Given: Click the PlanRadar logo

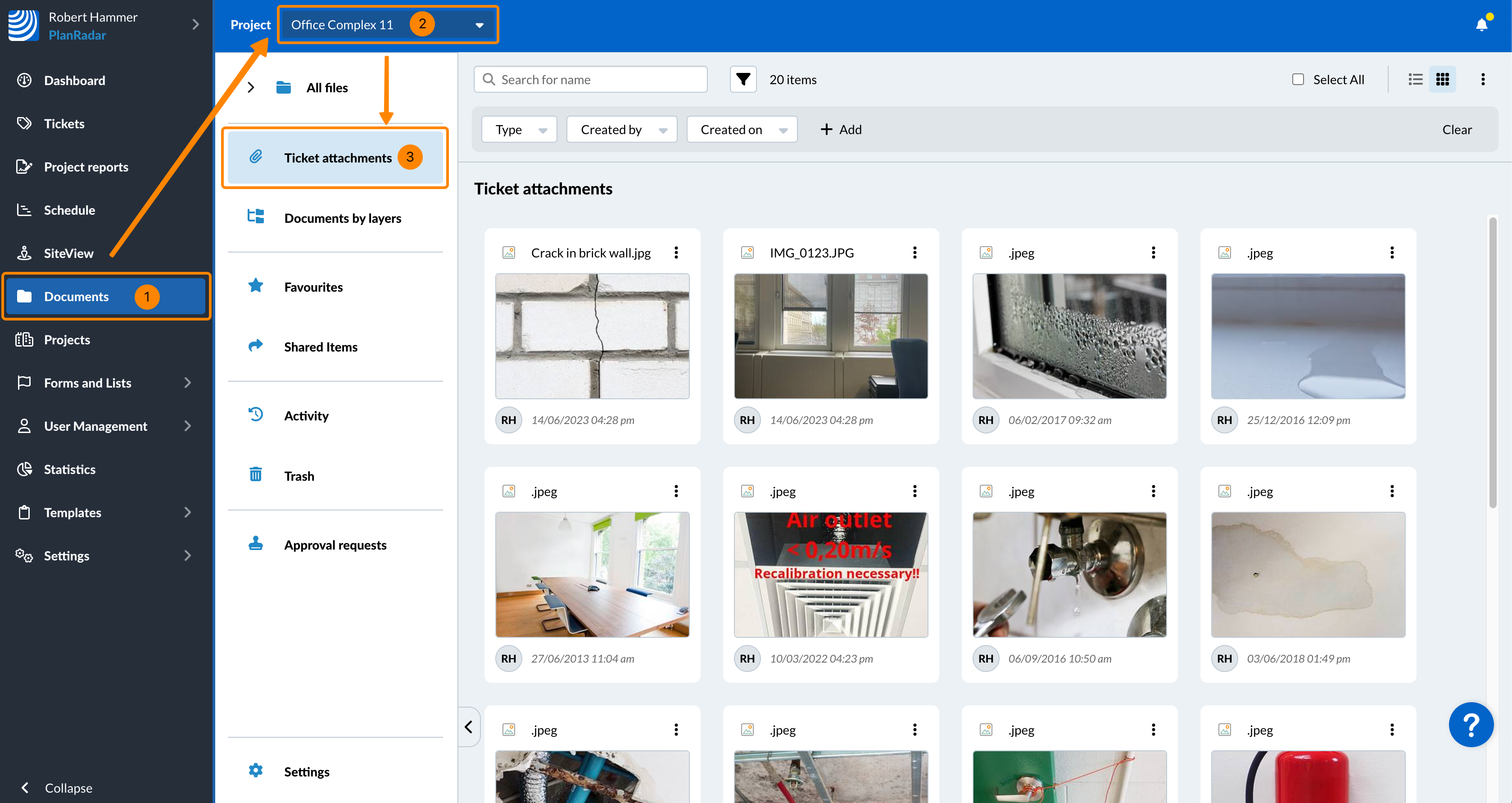Looking at the screenshot, I should [x=23, y=25].
